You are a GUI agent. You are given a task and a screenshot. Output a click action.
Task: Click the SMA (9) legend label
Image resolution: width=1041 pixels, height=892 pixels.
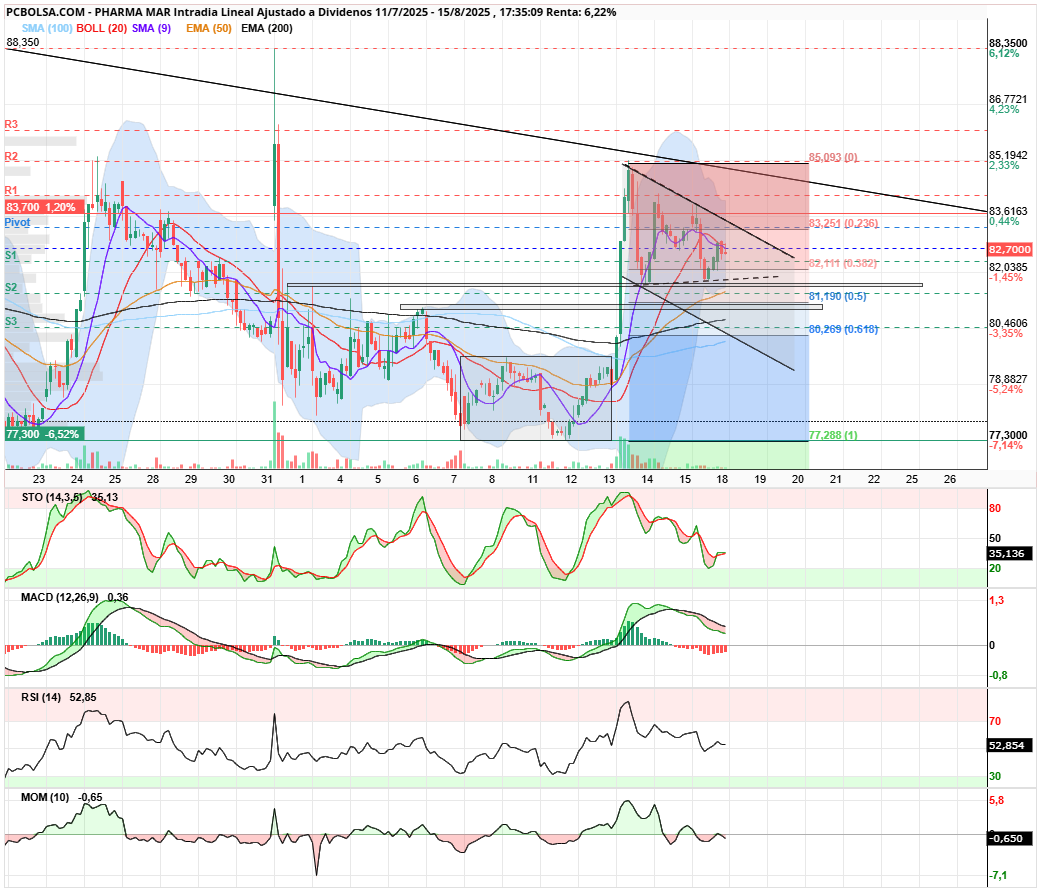point(151,29)
